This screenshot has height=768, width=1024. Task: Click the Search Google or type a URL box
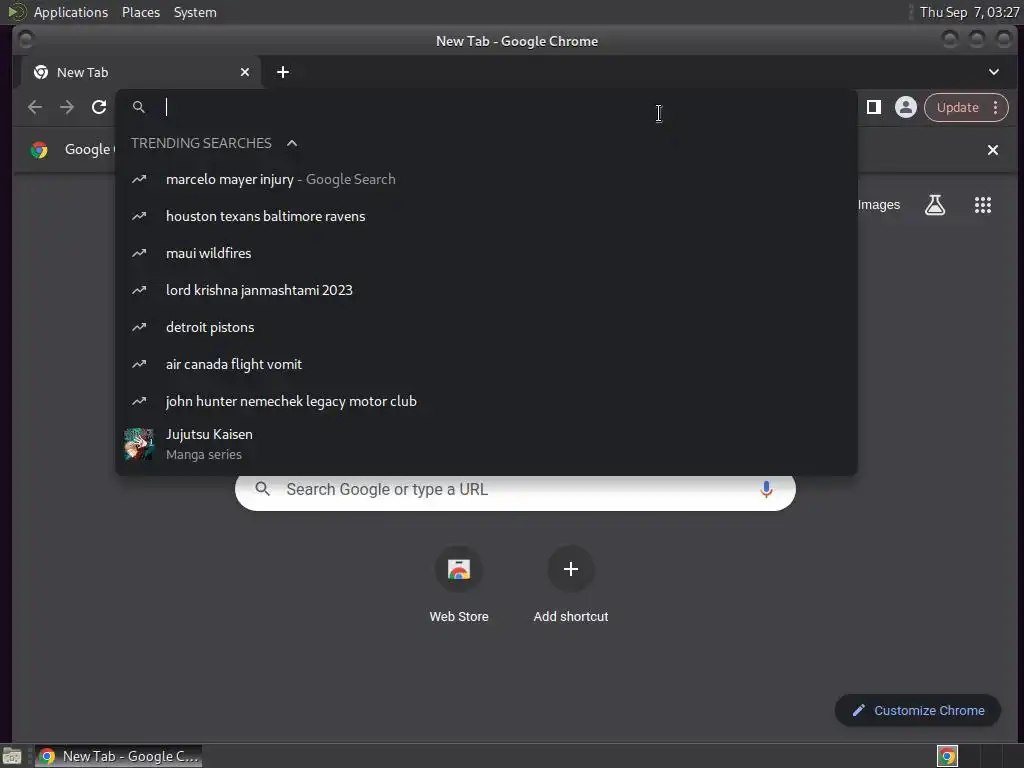tap(515, 490)
